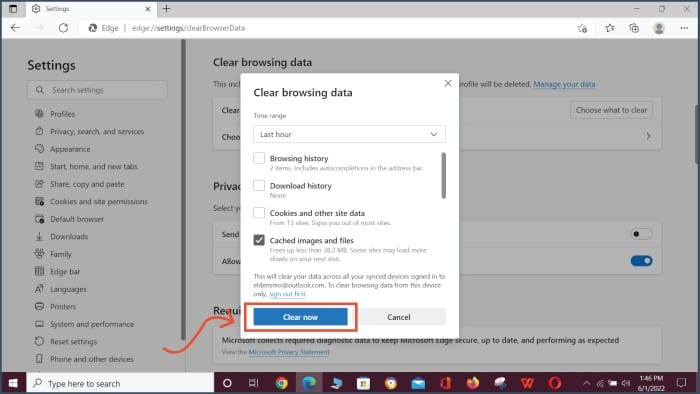Check the Download history checkbox
The height and width of the screenshot is (394, 700).
pos(259,185)
